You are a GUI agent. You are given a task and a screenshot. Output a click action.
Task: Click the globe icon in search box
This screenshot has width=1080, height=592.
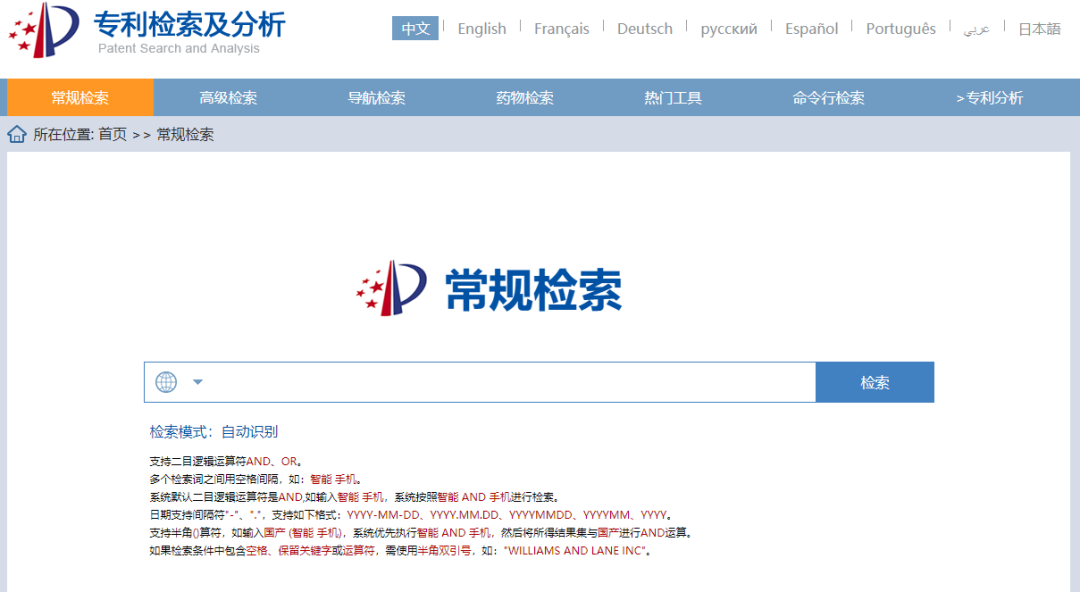coord(166,382)
